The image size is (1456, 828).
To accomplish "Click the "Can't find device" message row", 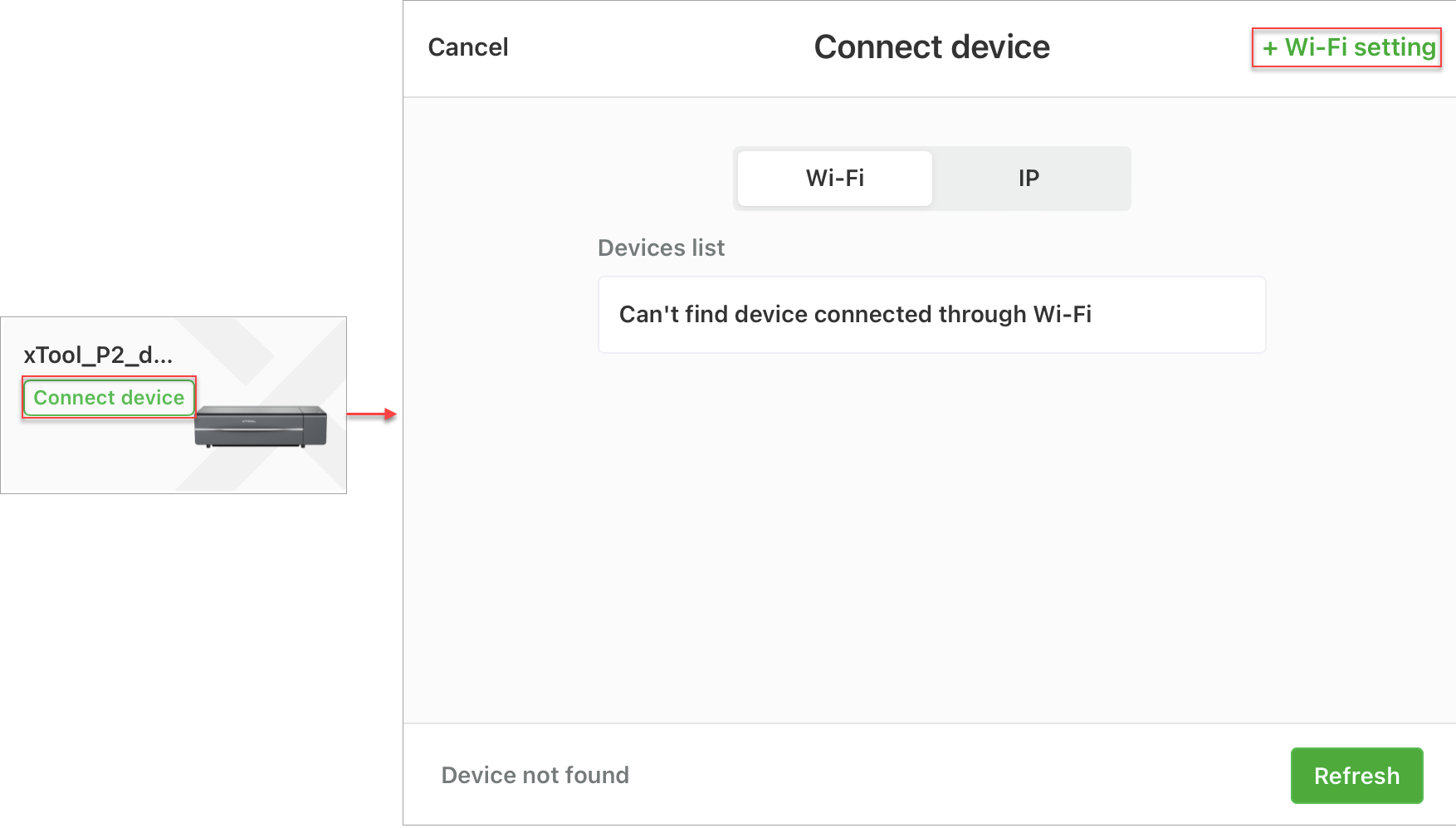I will tap(931, 315).
